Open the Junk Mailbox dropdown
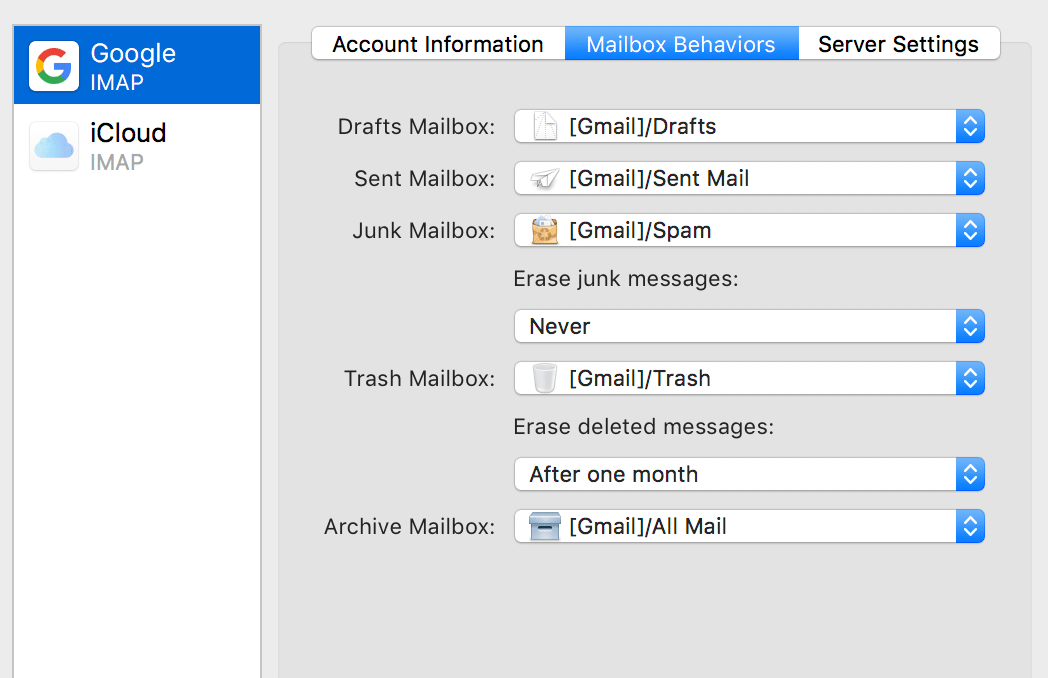 (x=748, y=230)
